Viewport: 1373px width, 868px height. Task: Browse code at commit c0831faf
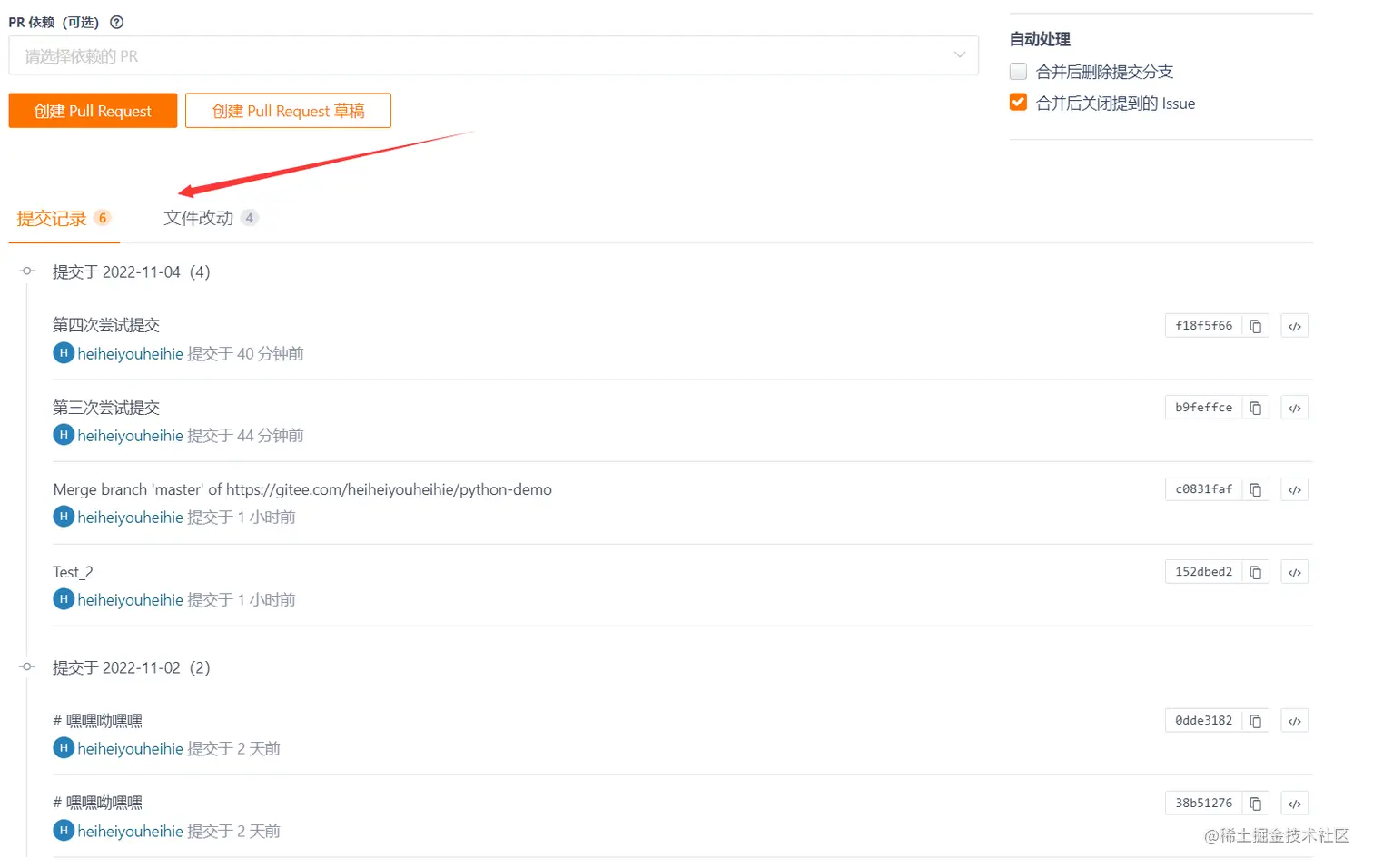tap(1294, 489)
